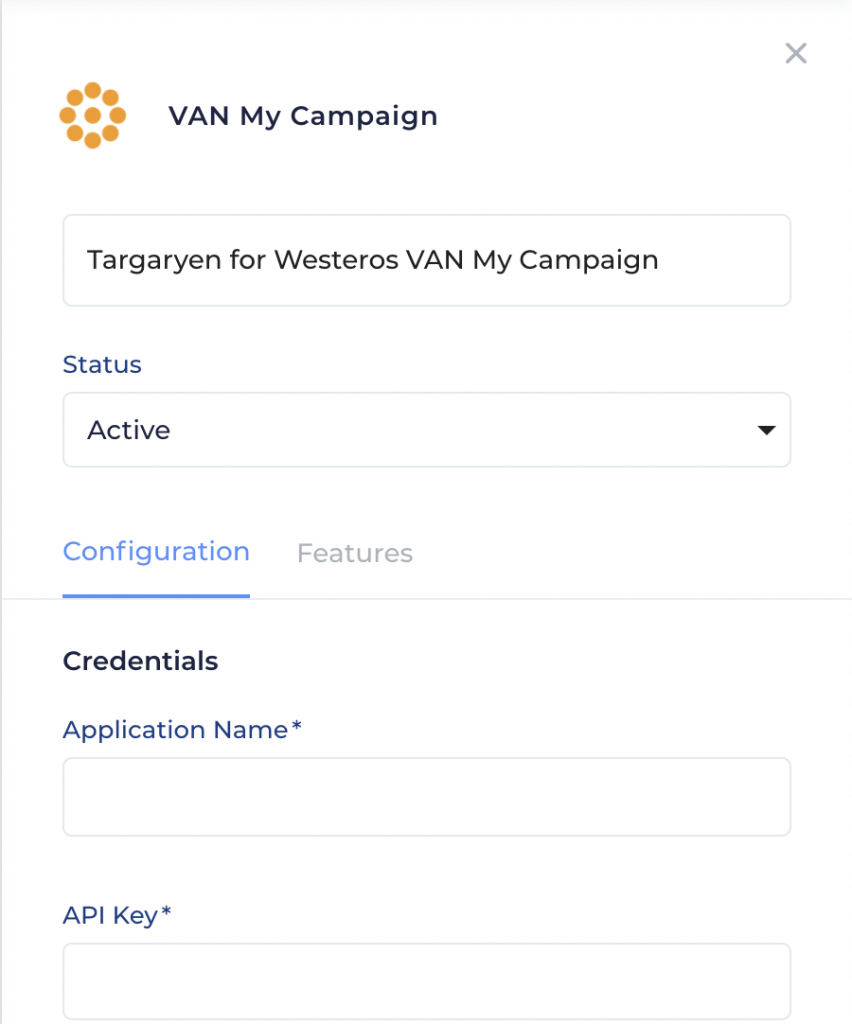Click the orange VAN dots logo
852x1024 pixels.
[93, 116]
